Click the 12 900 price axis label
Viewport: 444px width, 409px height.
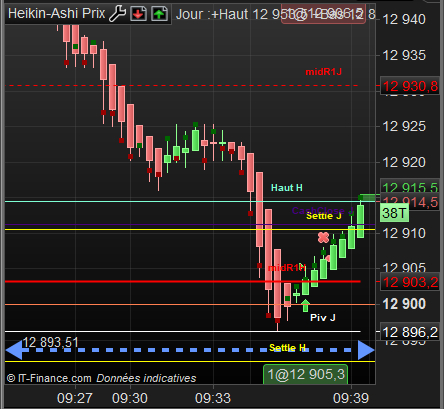(404, 304)
